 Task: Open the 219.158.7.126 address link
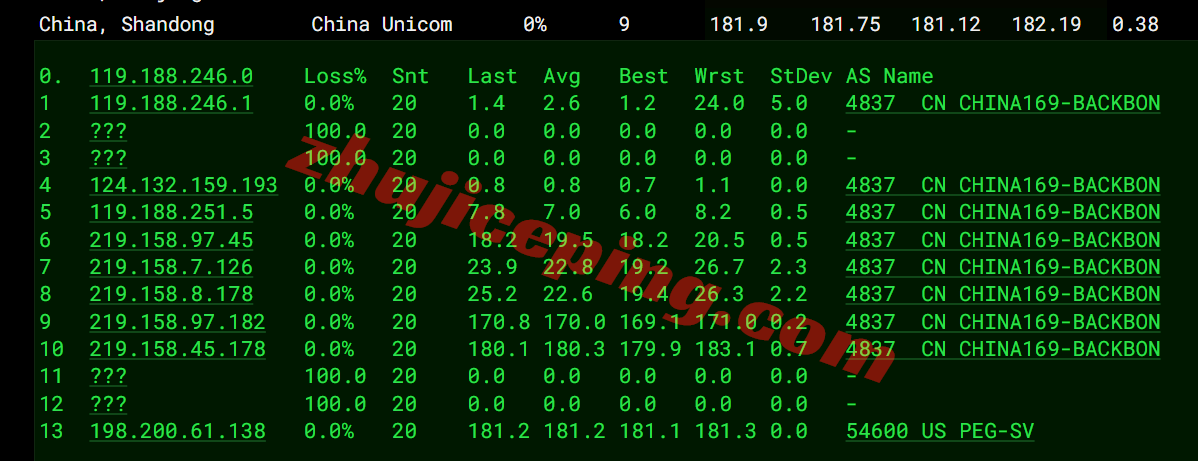pyautogui.click(x=171, y=268)
